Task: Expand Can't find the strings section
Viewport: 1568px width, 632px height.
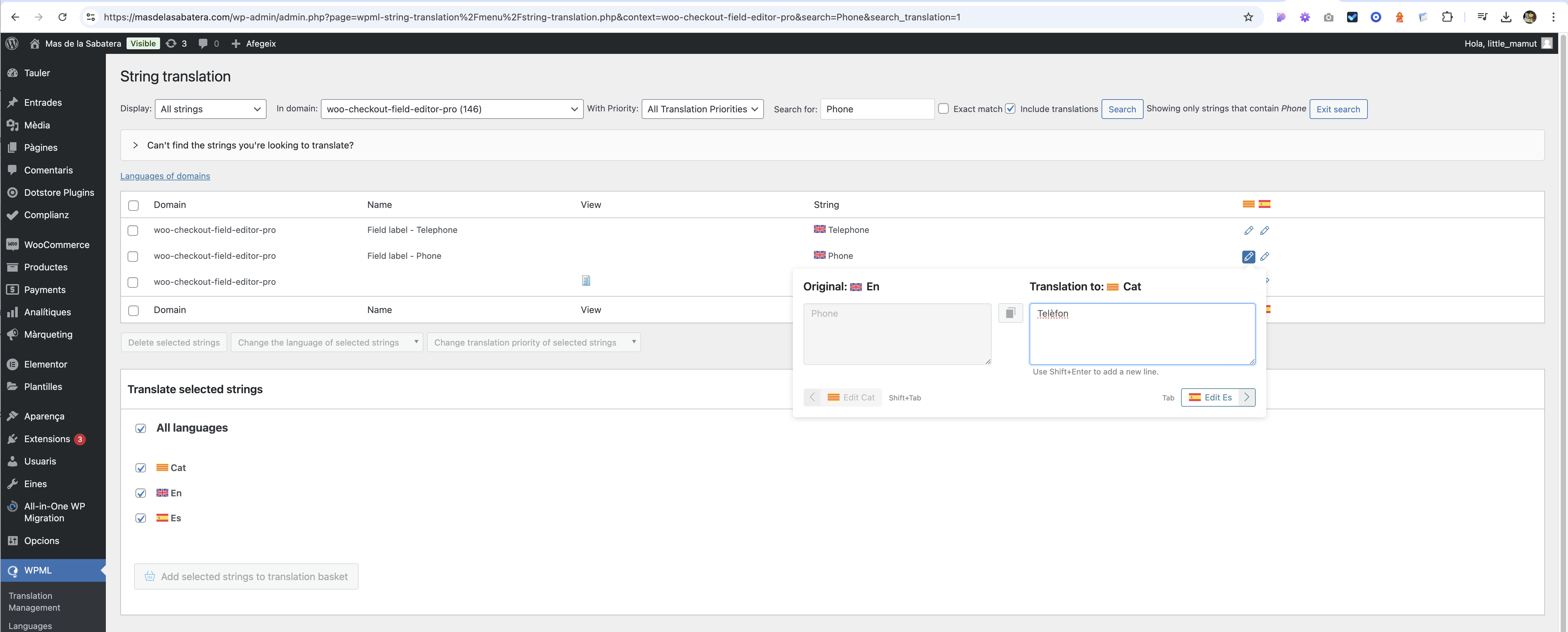Action: 249,146
